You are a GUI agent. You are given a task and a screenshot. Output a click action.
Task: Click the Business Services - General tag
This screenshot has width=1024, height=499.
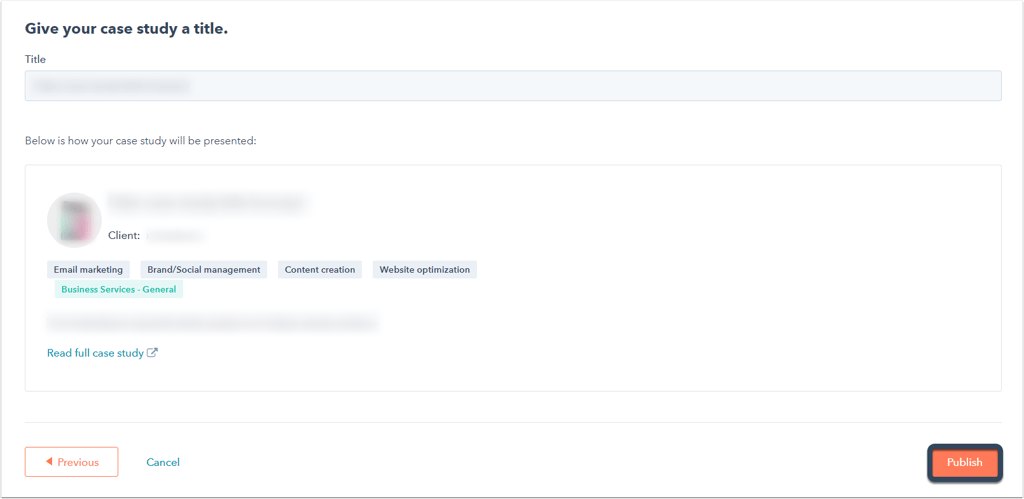[x=119, y=289]
